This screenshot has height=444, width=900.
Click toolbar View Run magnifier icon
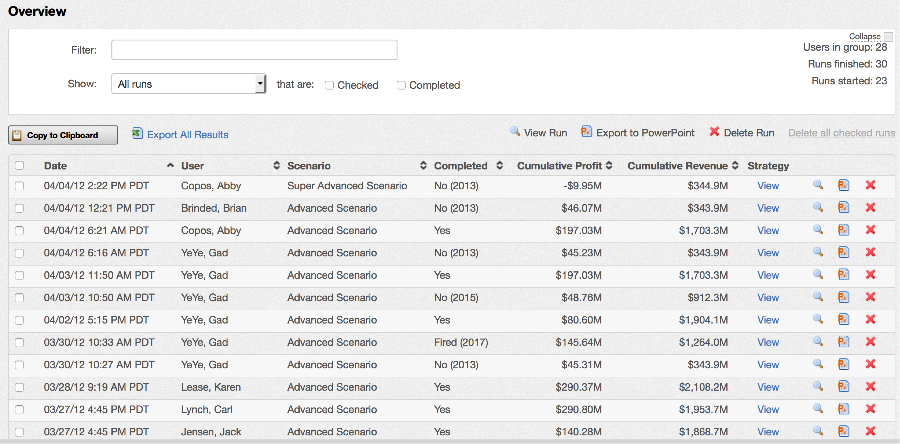tap(515, 131)
